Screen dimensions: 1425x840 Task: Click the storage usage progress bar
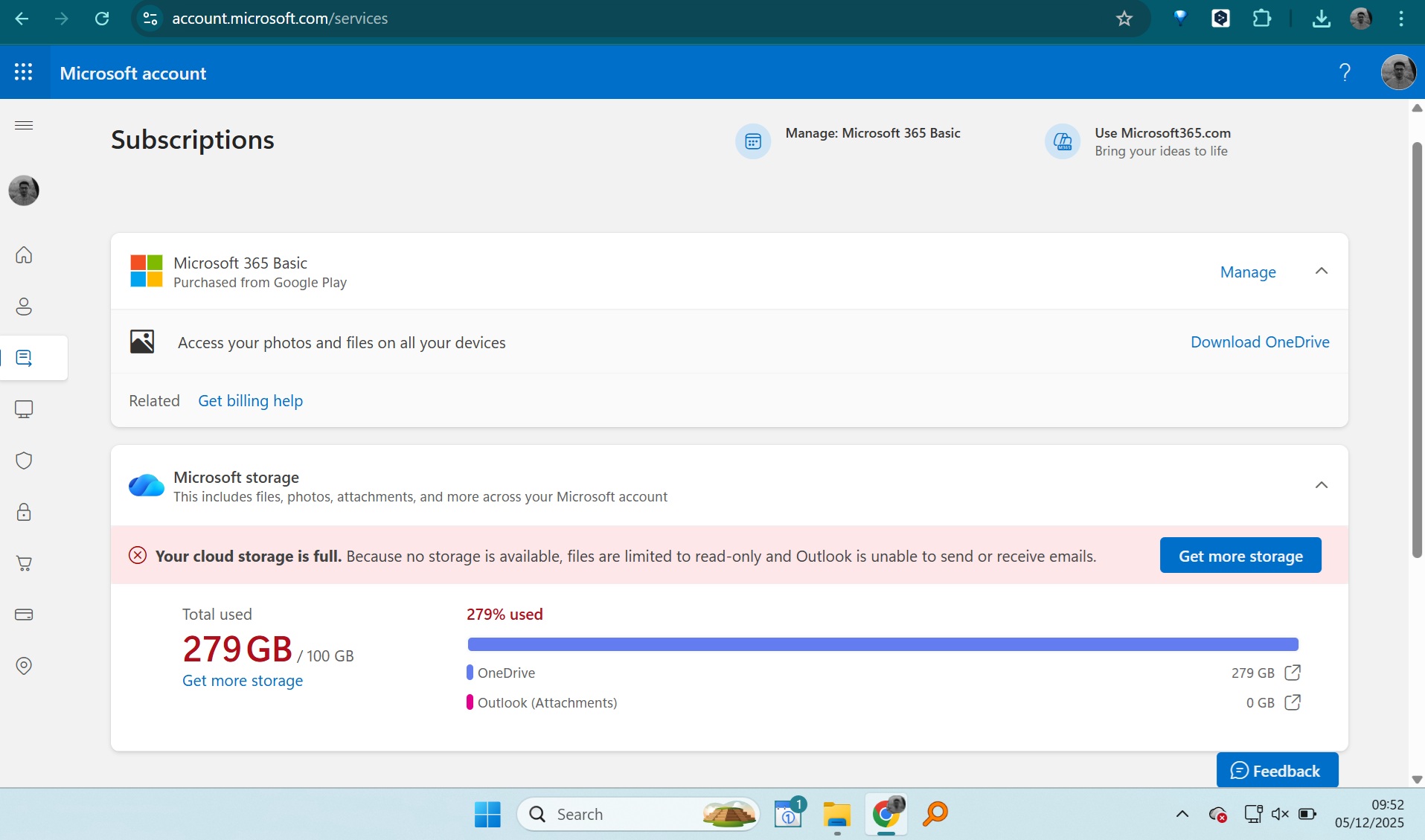[x=883, y=644]
